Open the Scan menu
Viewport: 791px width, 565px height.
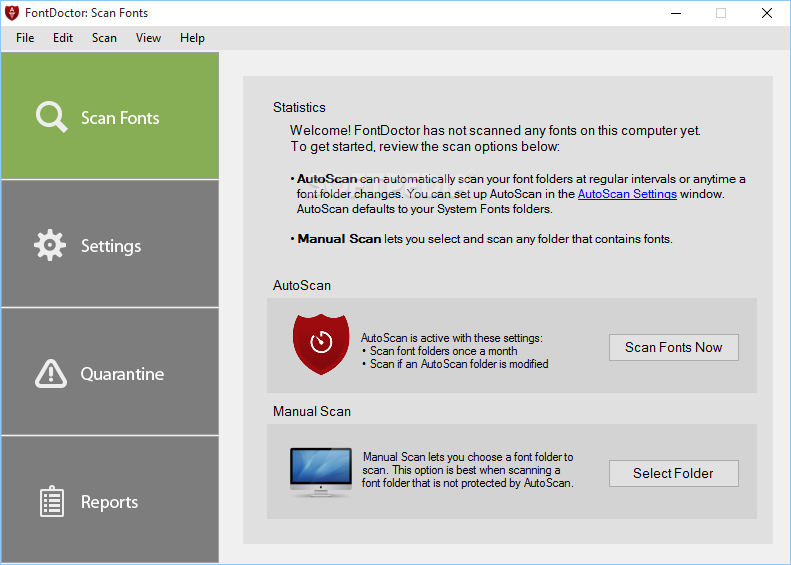[104, 38]
